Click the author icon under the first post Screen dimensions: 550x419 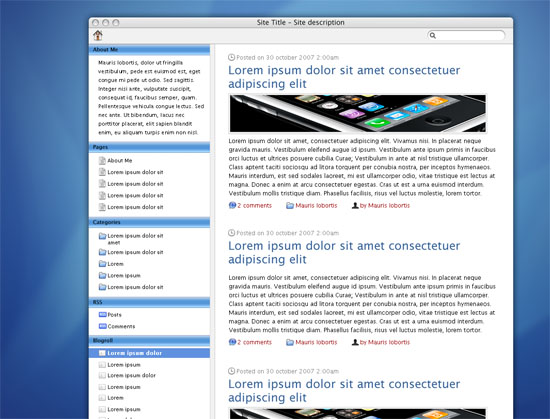(x=355, y=205)
